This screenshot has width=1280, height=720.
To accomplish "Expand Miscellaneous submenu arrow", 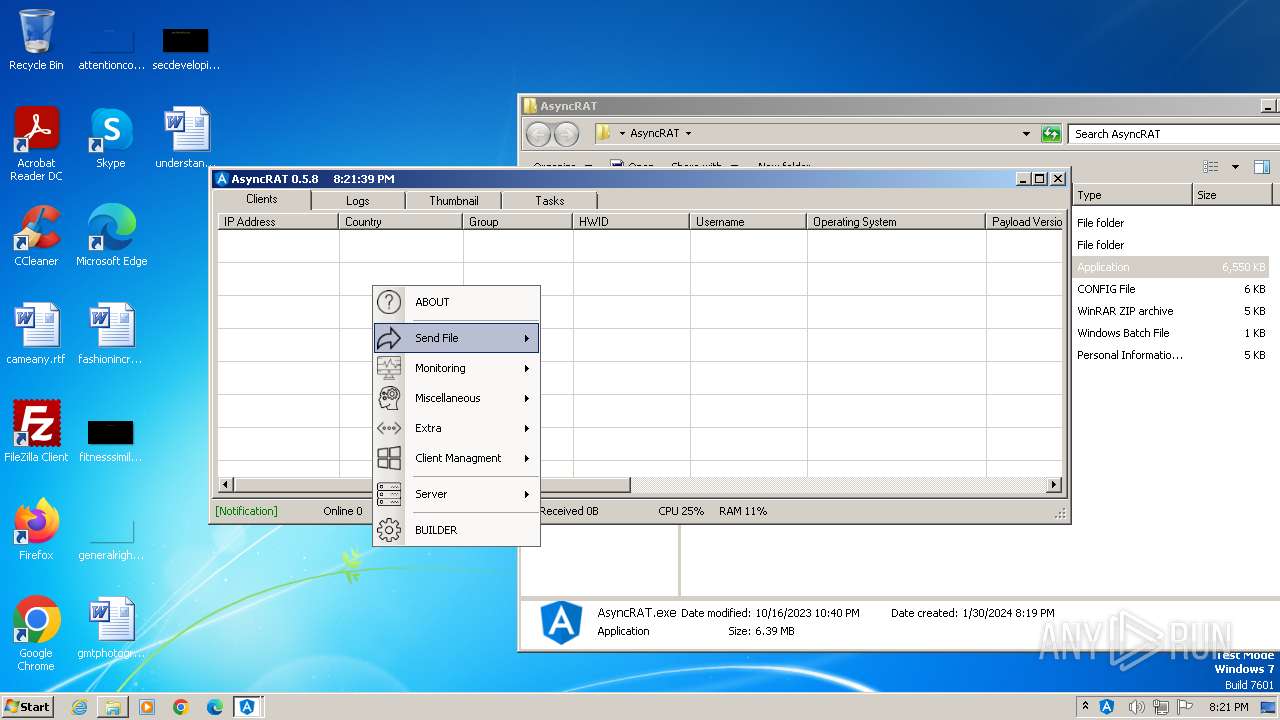I will (526, 398).
